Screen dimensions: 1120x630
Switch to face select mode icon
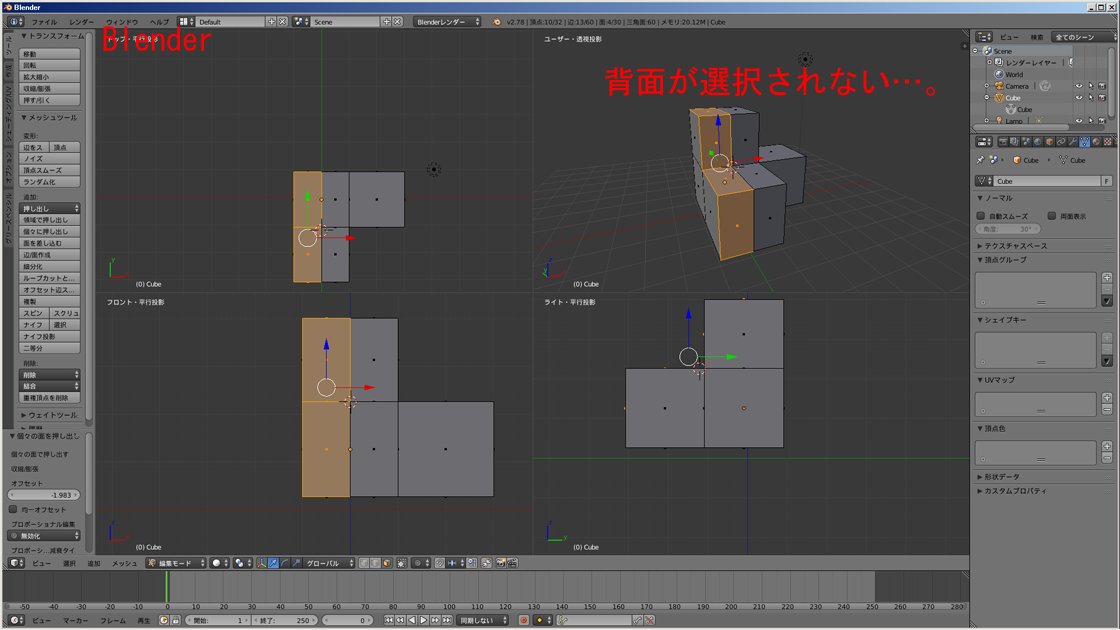click(x=386, y=564)
